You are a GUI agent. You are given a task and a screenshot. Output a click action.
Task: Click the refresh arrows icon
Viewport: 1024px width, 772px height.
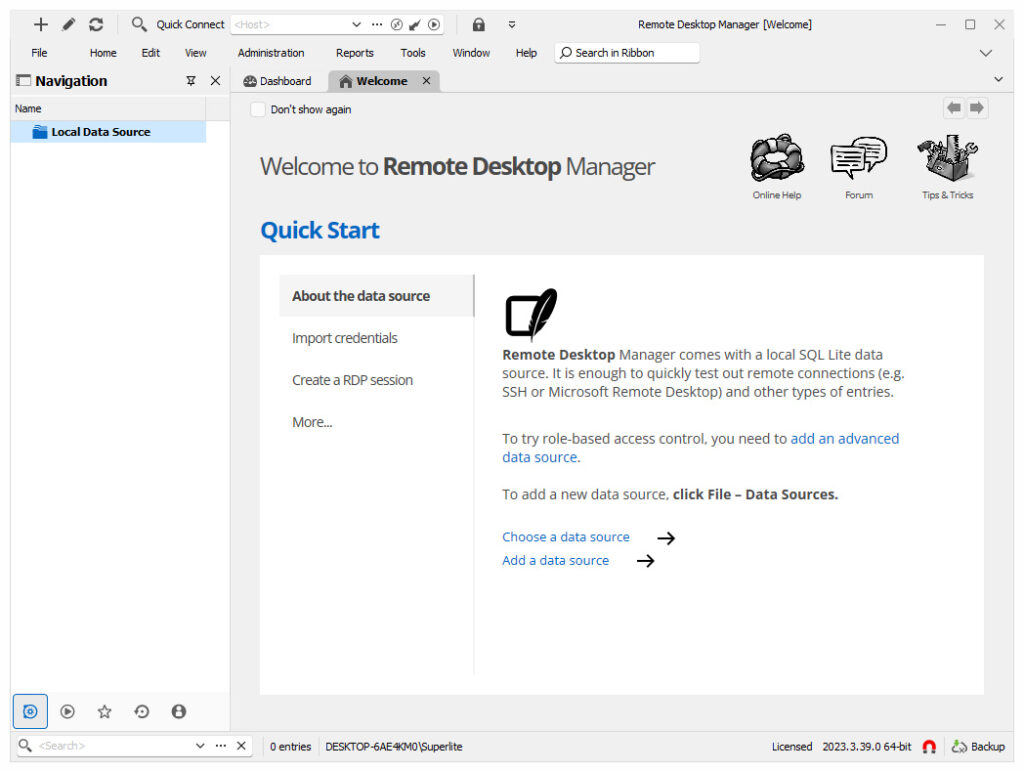[96, 25]
